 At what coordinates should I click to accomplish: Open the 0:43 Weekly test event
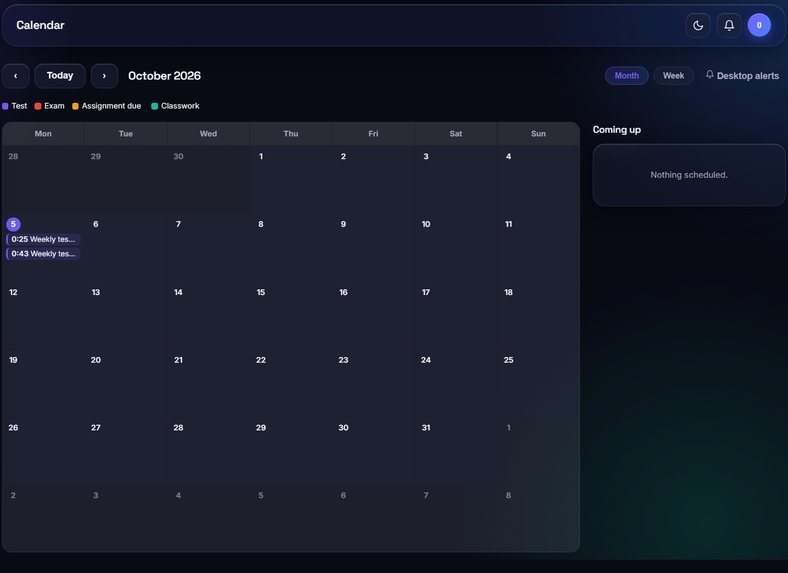click(43, 254)
